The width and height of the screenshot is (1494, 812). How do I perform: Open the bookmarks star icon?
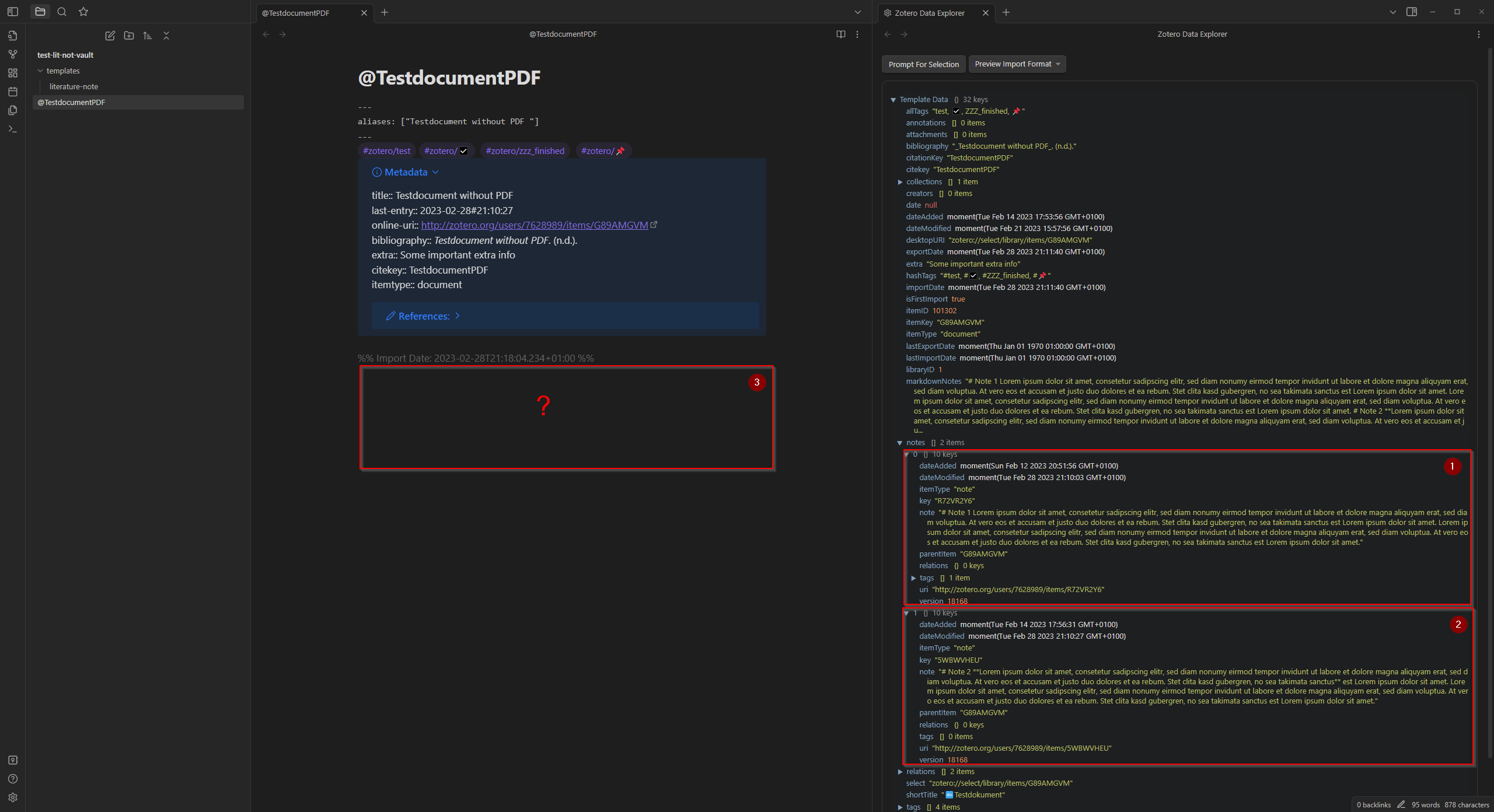83,12
